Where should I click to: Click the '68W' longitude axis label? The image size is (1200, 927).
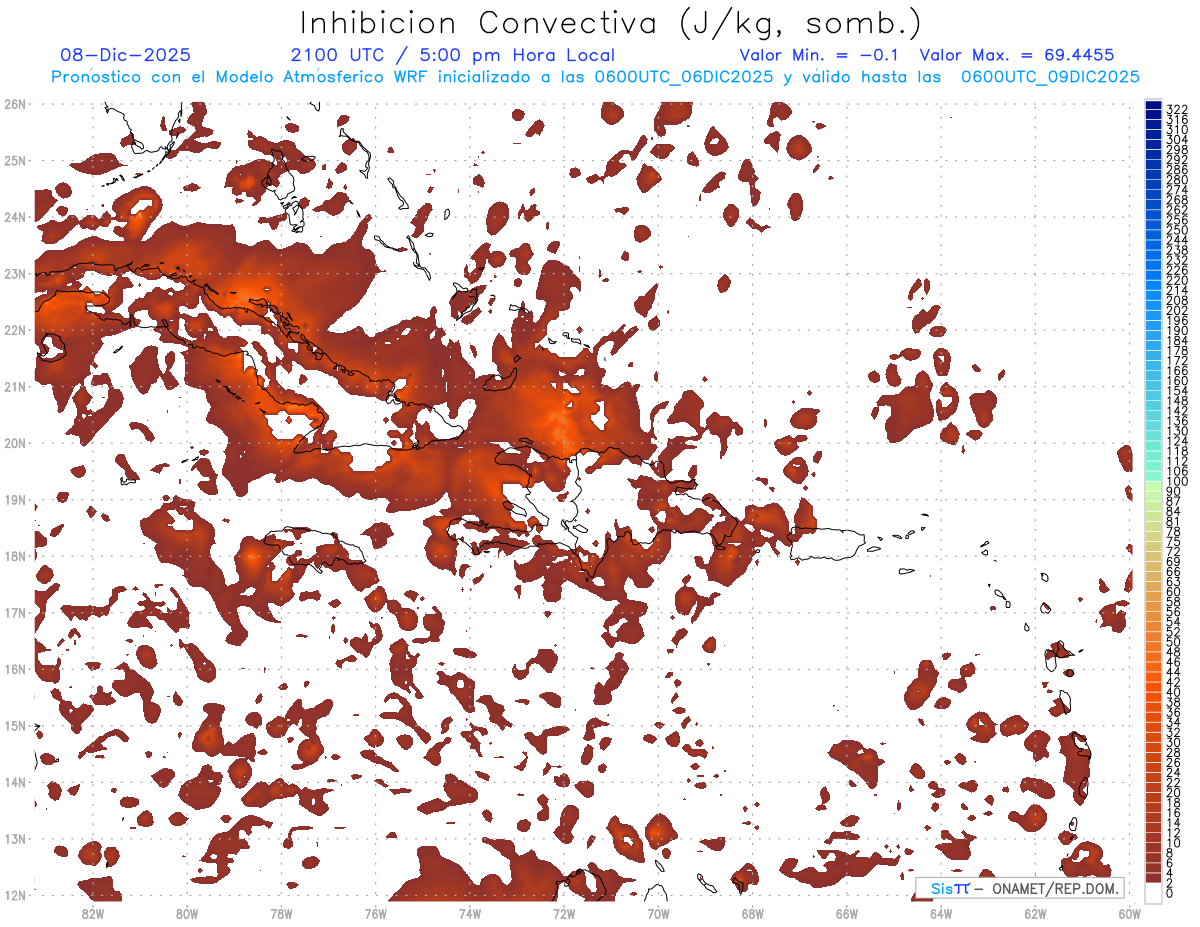click(752, 913)
